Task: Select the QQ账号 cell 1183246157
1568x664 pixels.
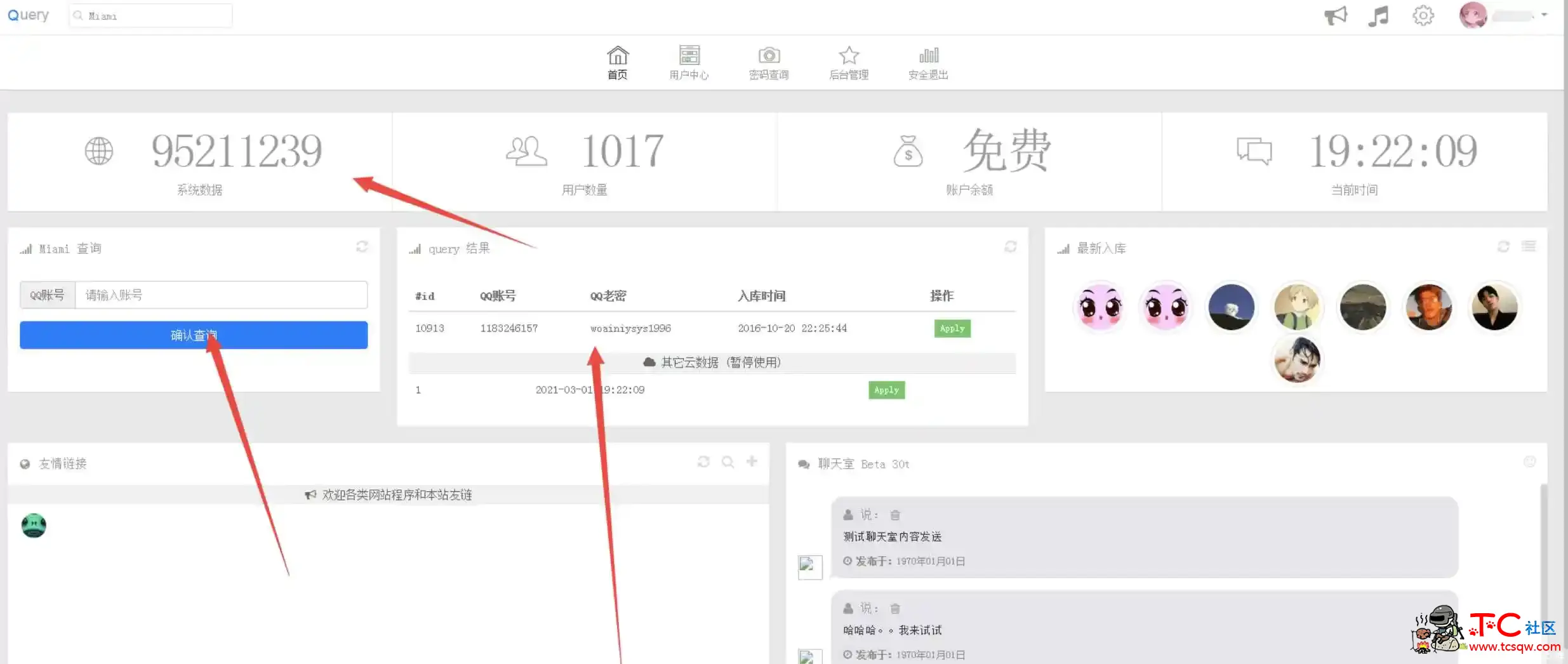Action: [x=508, y=328]
